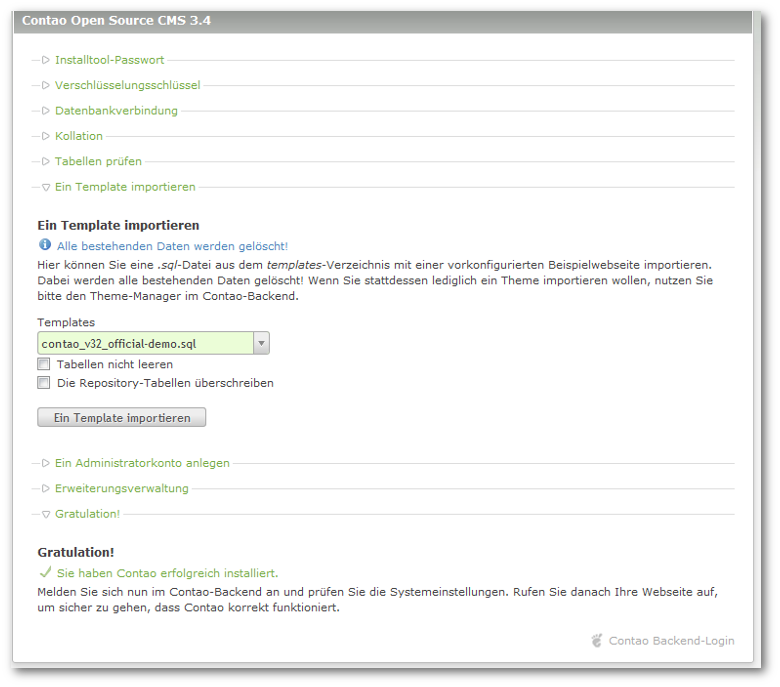Expand the Datenbankverbindung section triangle

tap(46, 111)
